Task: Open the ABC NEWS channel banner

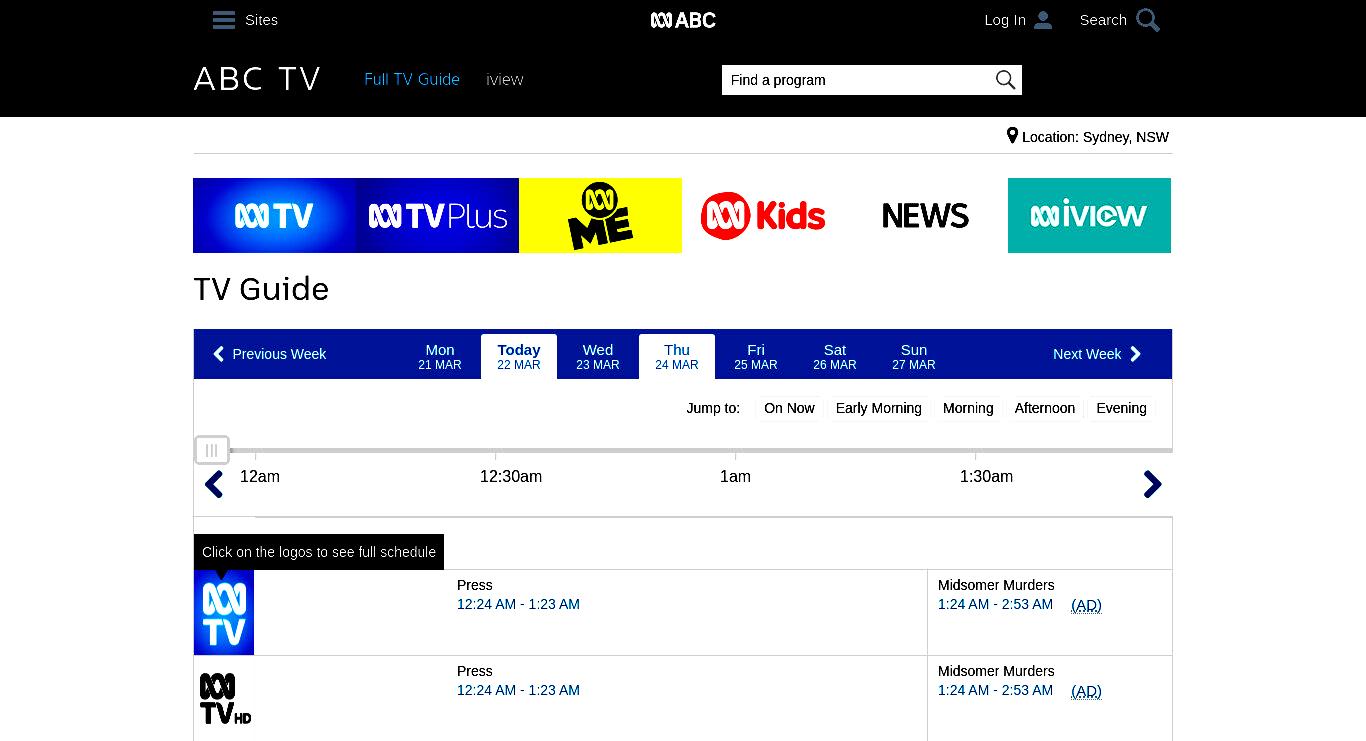Action: click(x=926, y=215)
